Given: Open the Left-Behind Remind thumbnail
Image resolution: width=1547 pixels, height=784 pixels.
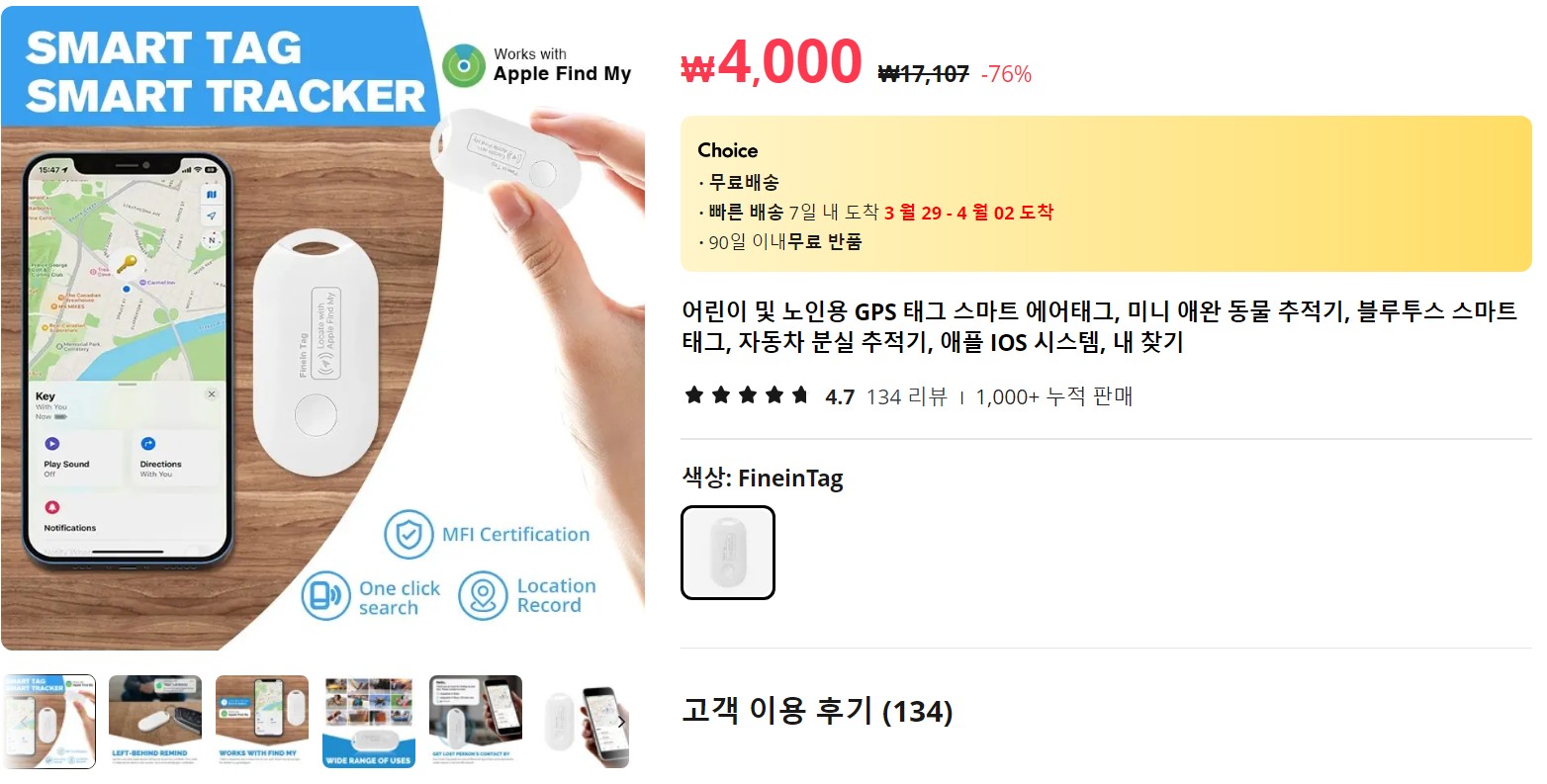Looking at the screenshot, I should pos(155,722).
